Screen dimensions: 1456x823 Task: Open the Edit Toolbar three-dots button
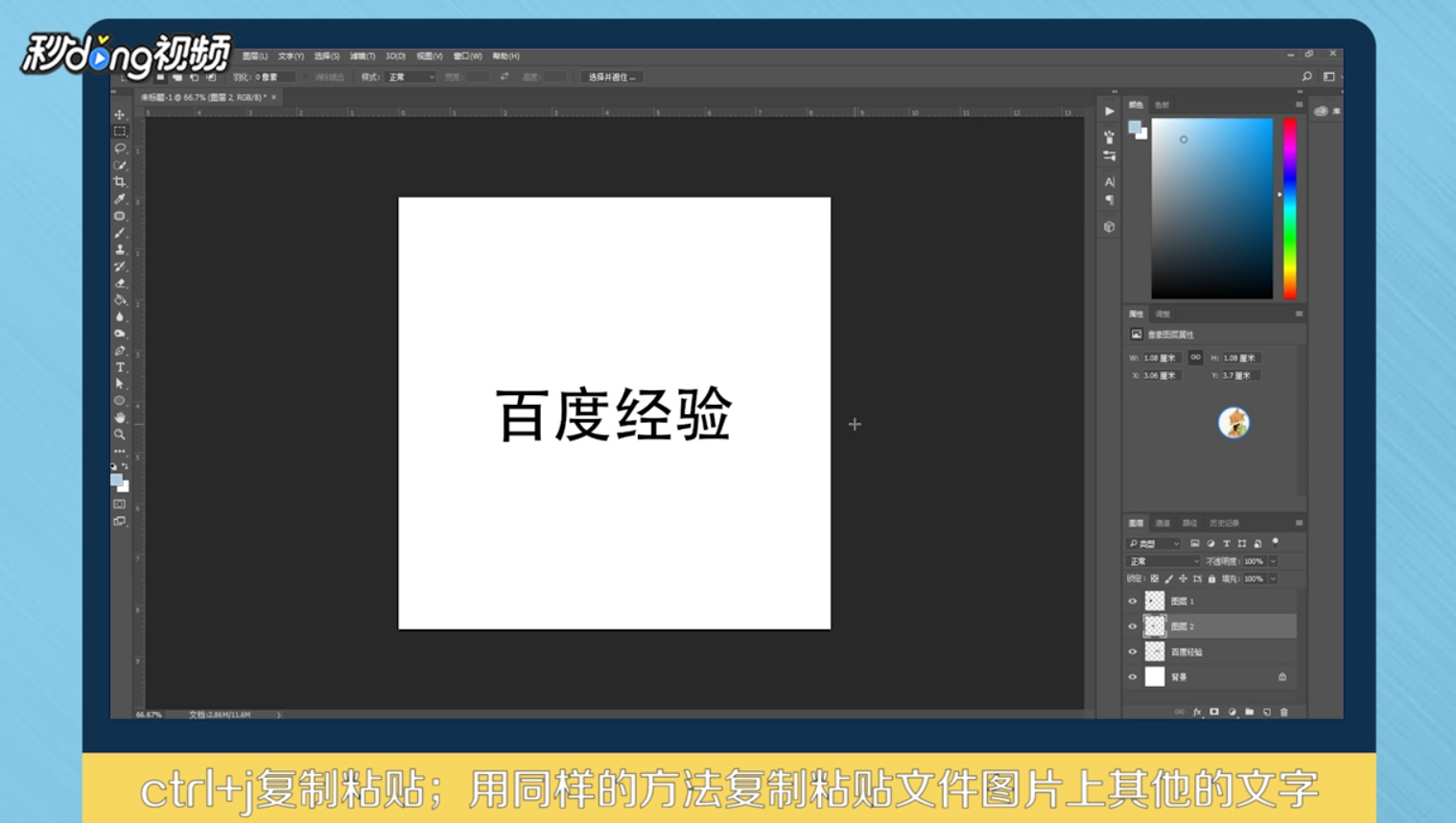pos(120,451)
